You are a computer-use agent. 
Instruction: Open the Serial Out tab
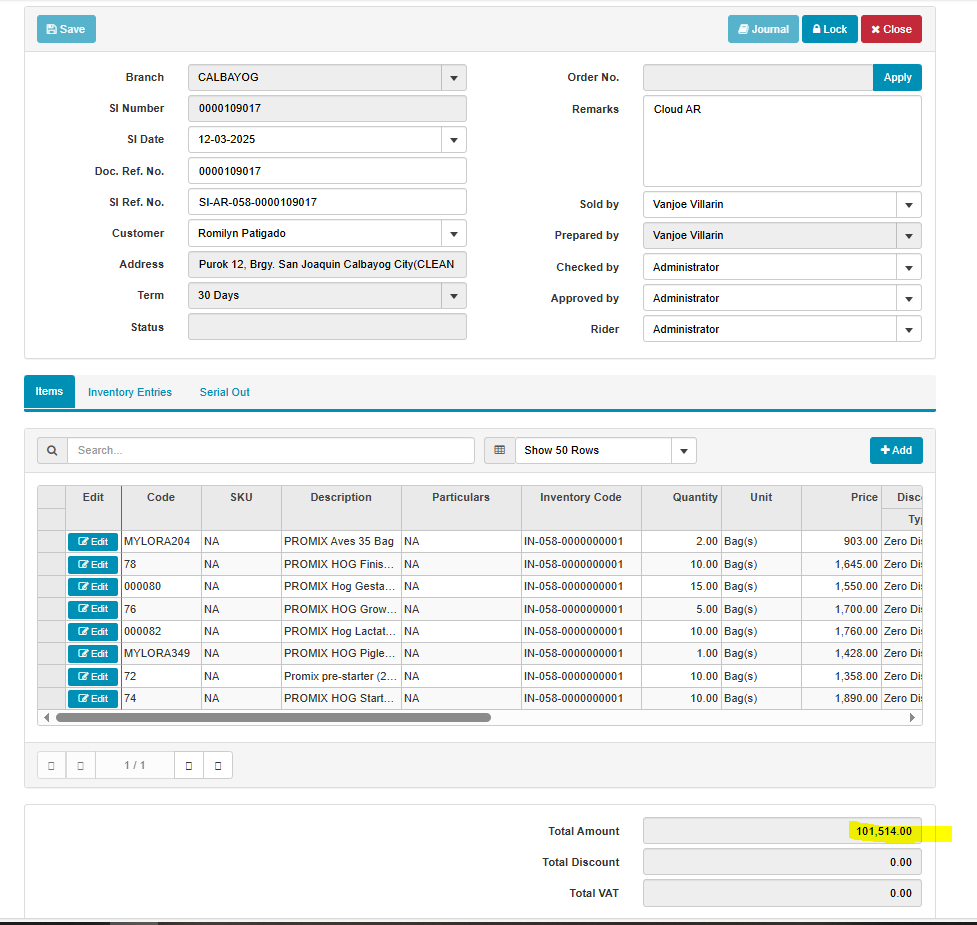[225, 392]
